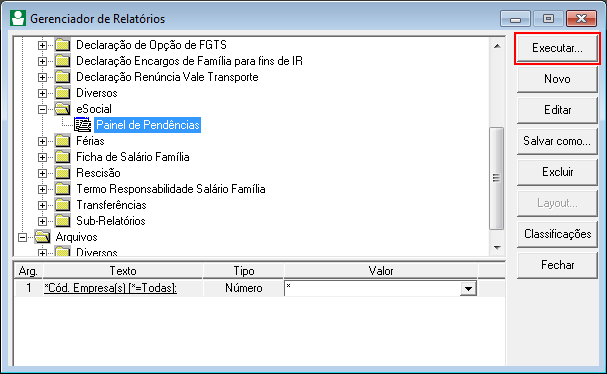Click the Sub-Relatórios folder icon
This screenshot has width=607, height=374.
click(x=62, y=221)
